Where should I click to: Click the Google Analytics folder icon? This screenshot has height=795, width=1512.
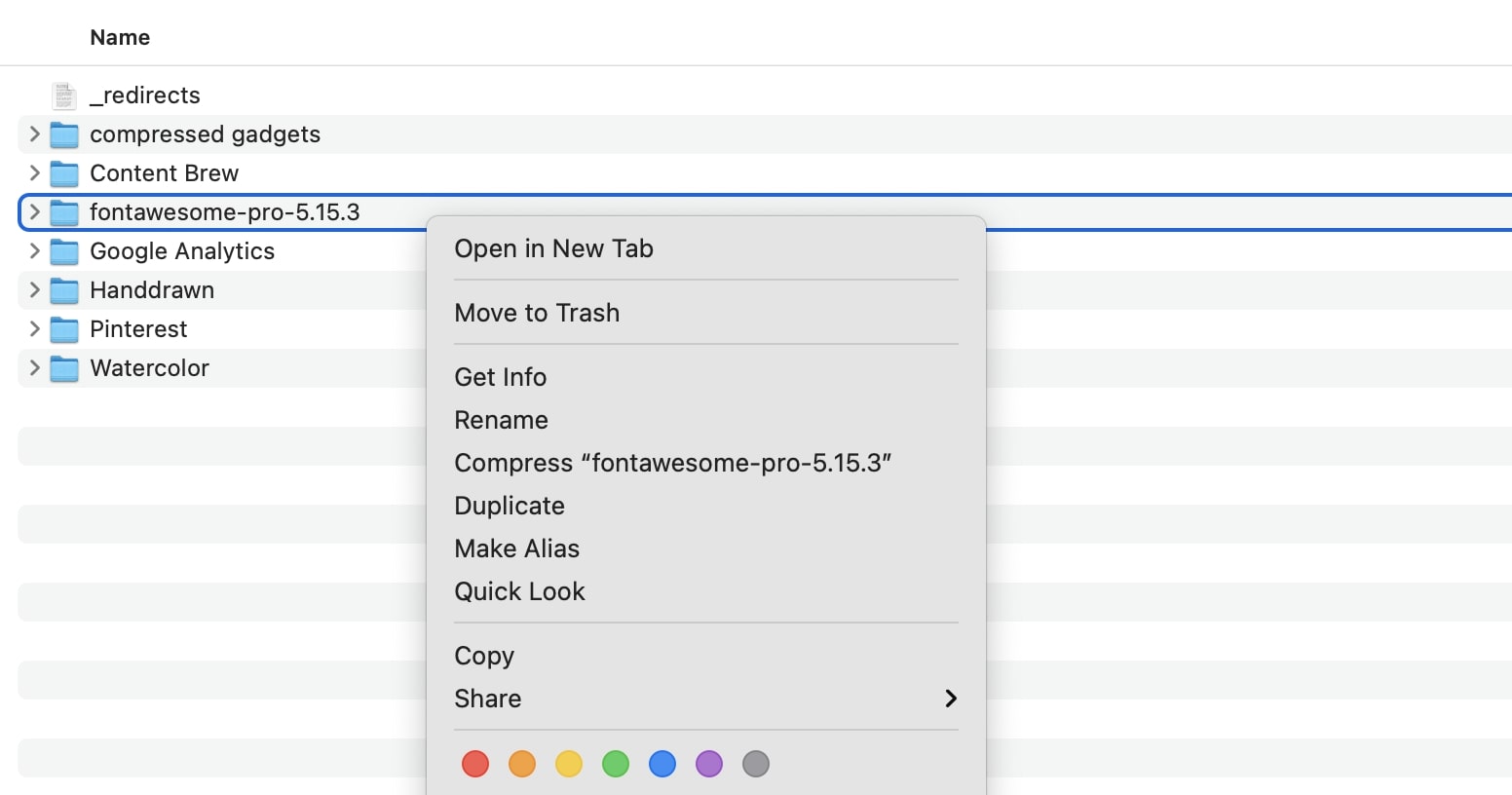(x=63, y=251)
